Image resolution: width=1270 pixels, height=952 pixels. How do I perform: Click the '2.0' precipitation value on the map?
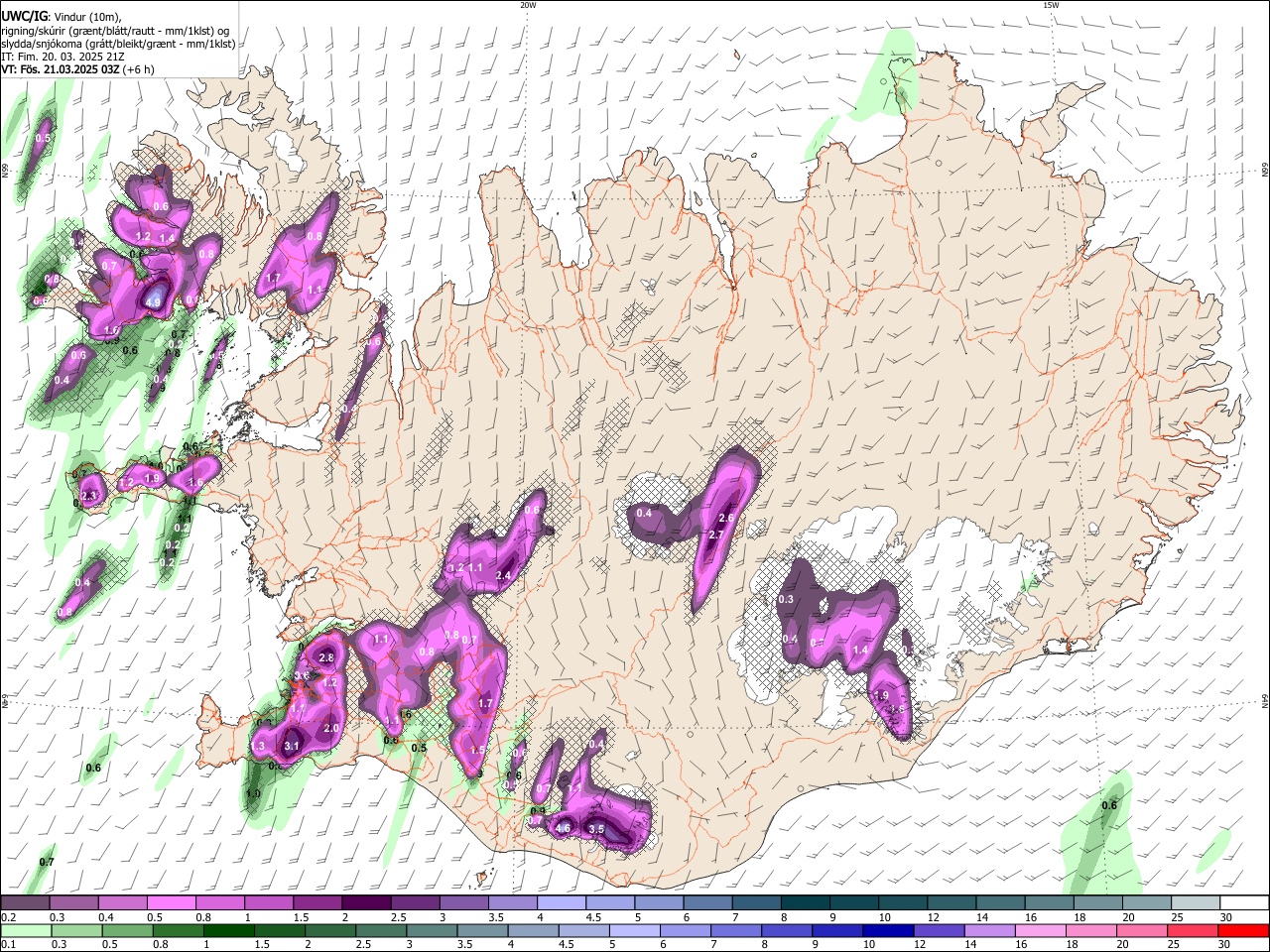(x=331, y=728)
